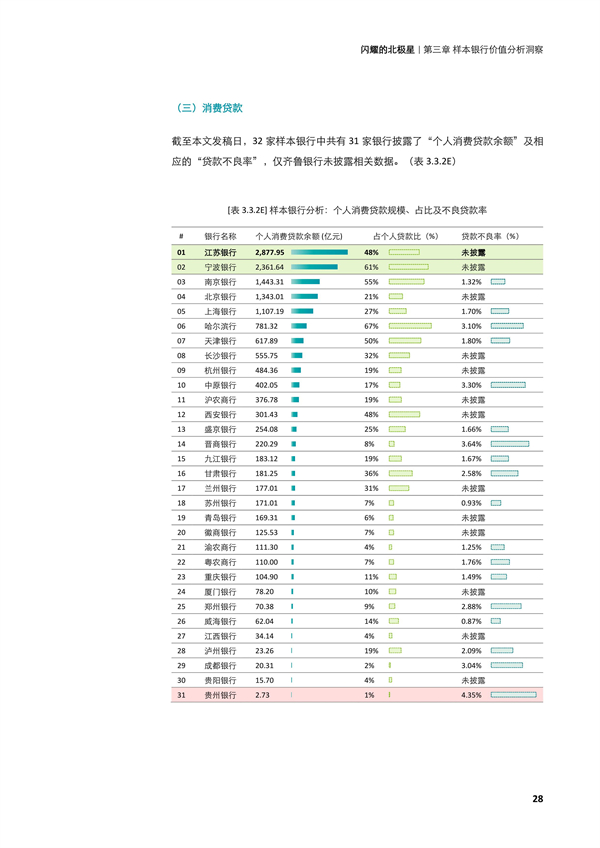Select the bad loan rate 1.66%
600x848 pixels.
[x=471, y=429]
